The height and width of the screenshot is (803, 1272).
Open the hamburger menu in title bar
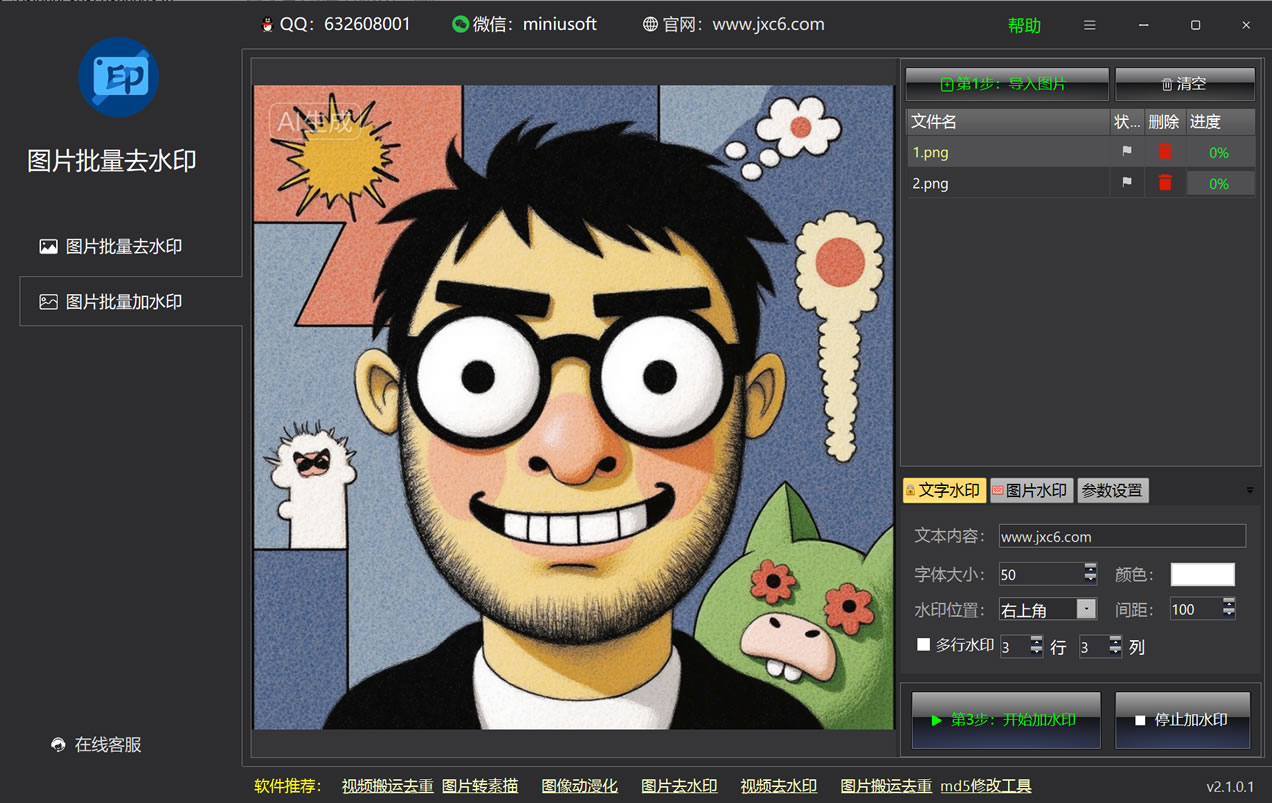point(1090,25)
